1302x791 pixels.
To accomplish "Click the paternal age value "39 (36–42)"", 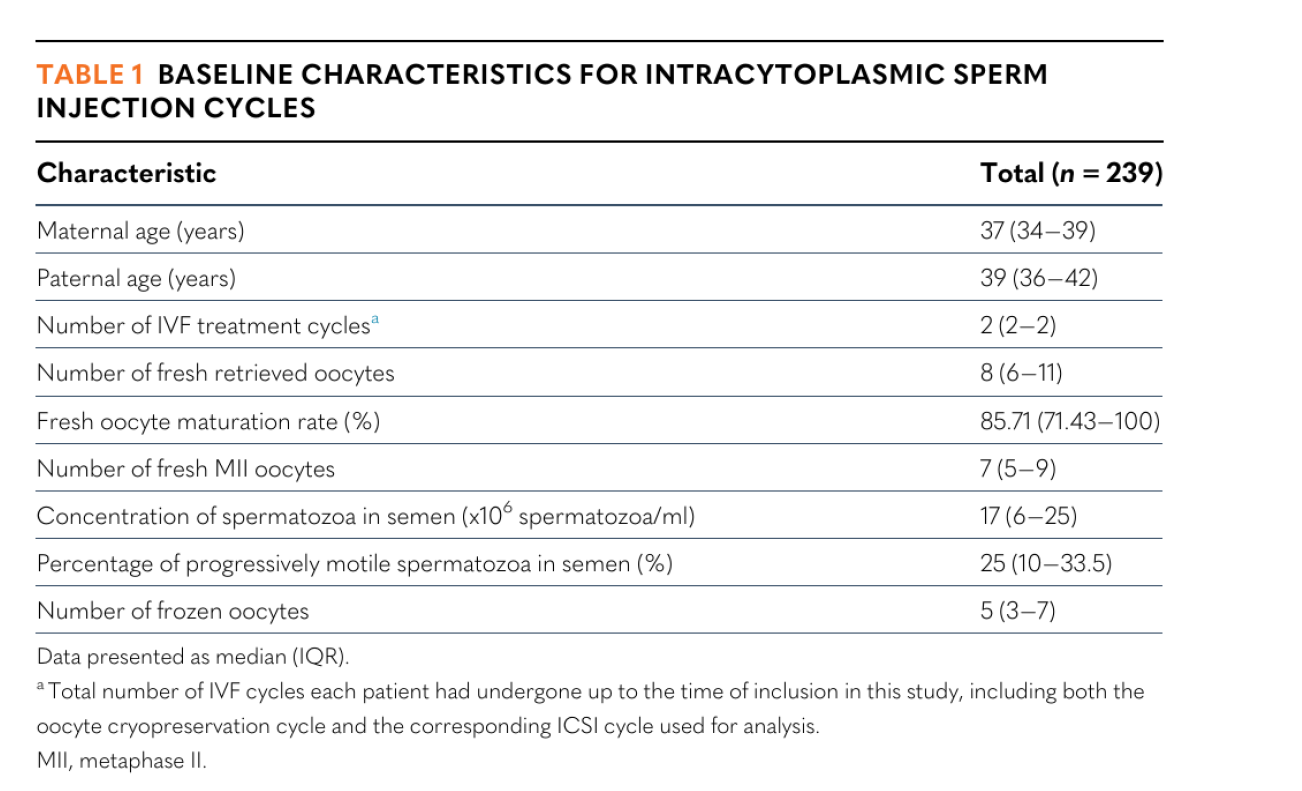I will click(x=1038, y=278).
